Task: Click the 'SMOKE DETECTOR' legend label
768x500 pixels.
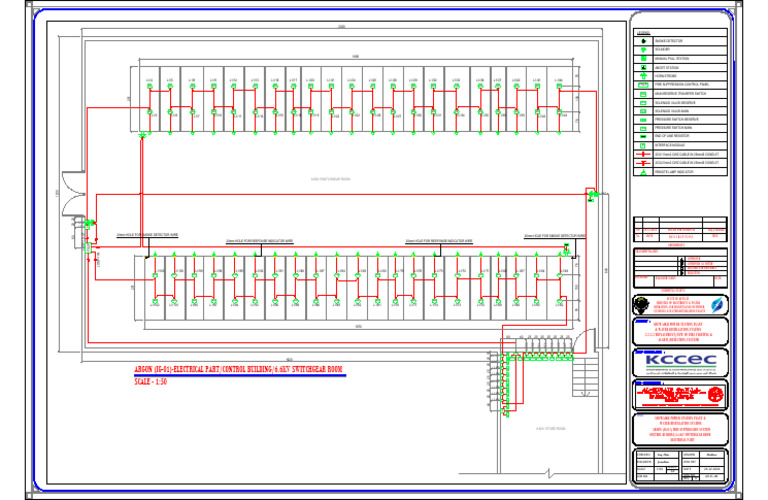Action: pos(669,41)
